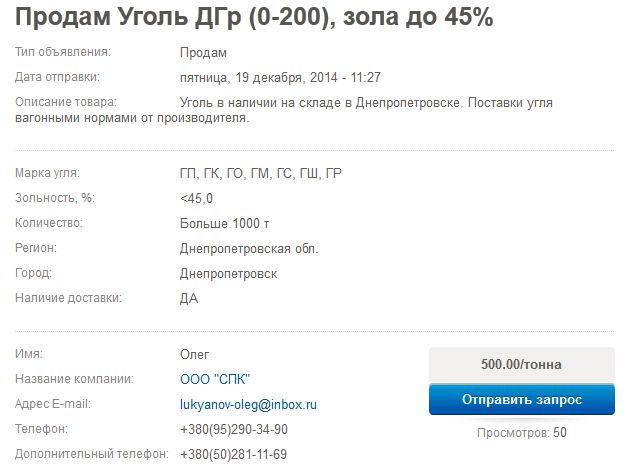Click the "Просмотров: 50" view counter
Viewport: 625px width, 474px height.
[521, 433]
